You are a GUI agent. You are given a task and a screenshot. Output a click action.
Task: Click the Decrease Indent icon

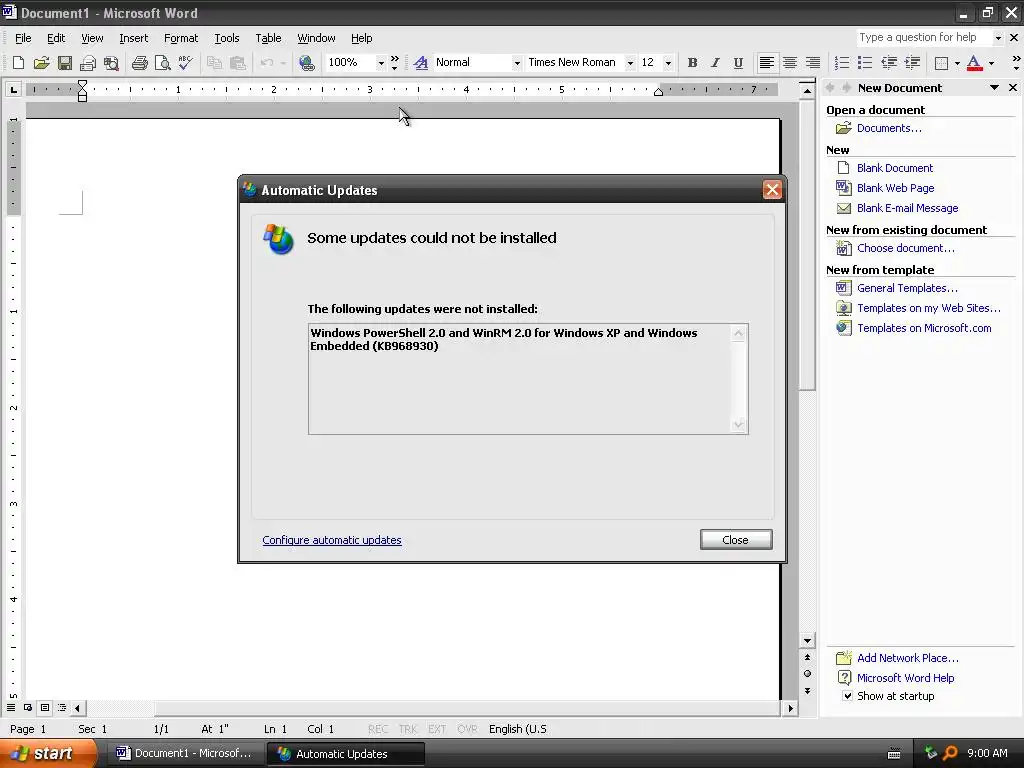point(889,63)
